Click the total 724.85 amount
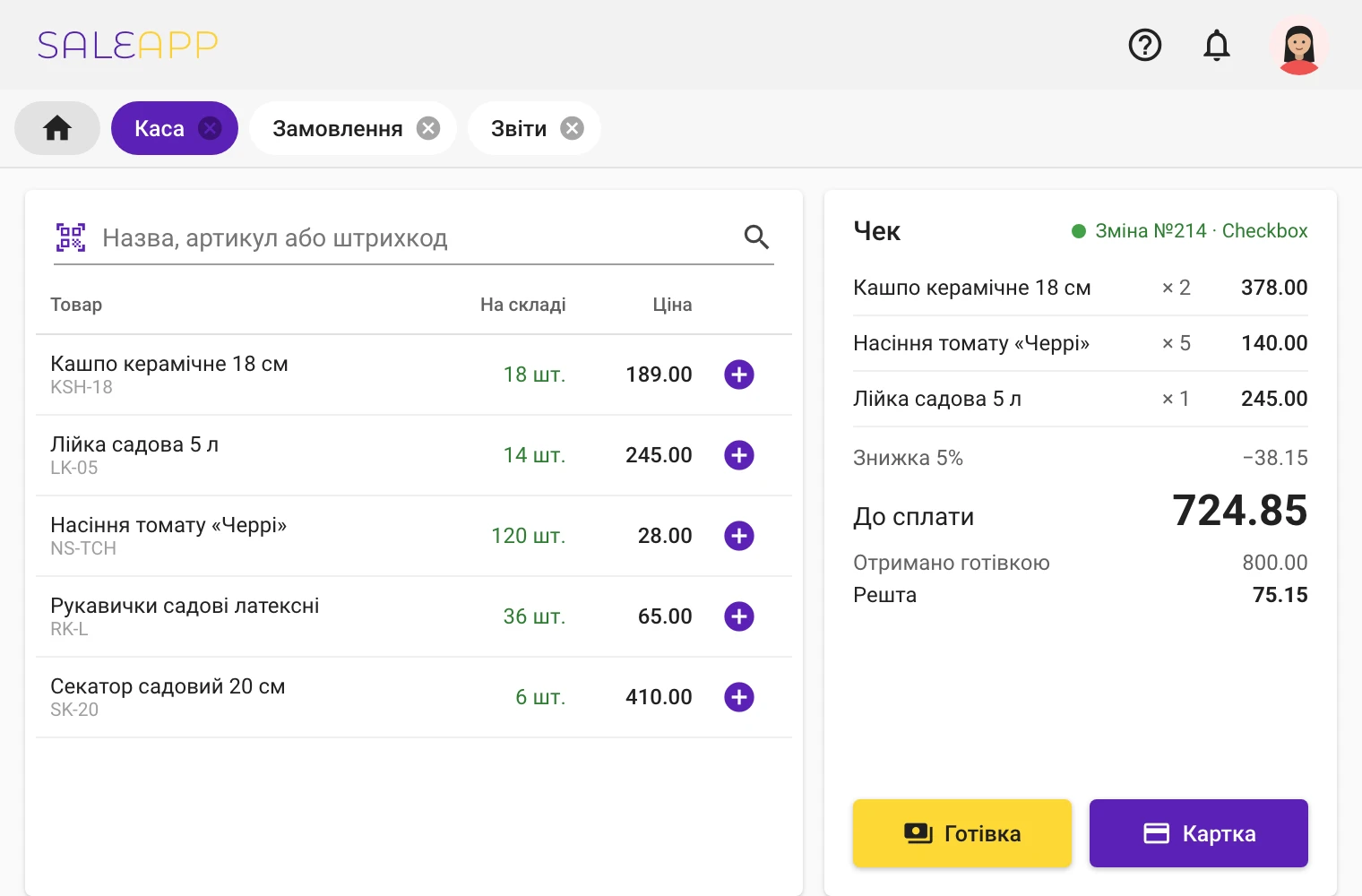 point(1240,511)
